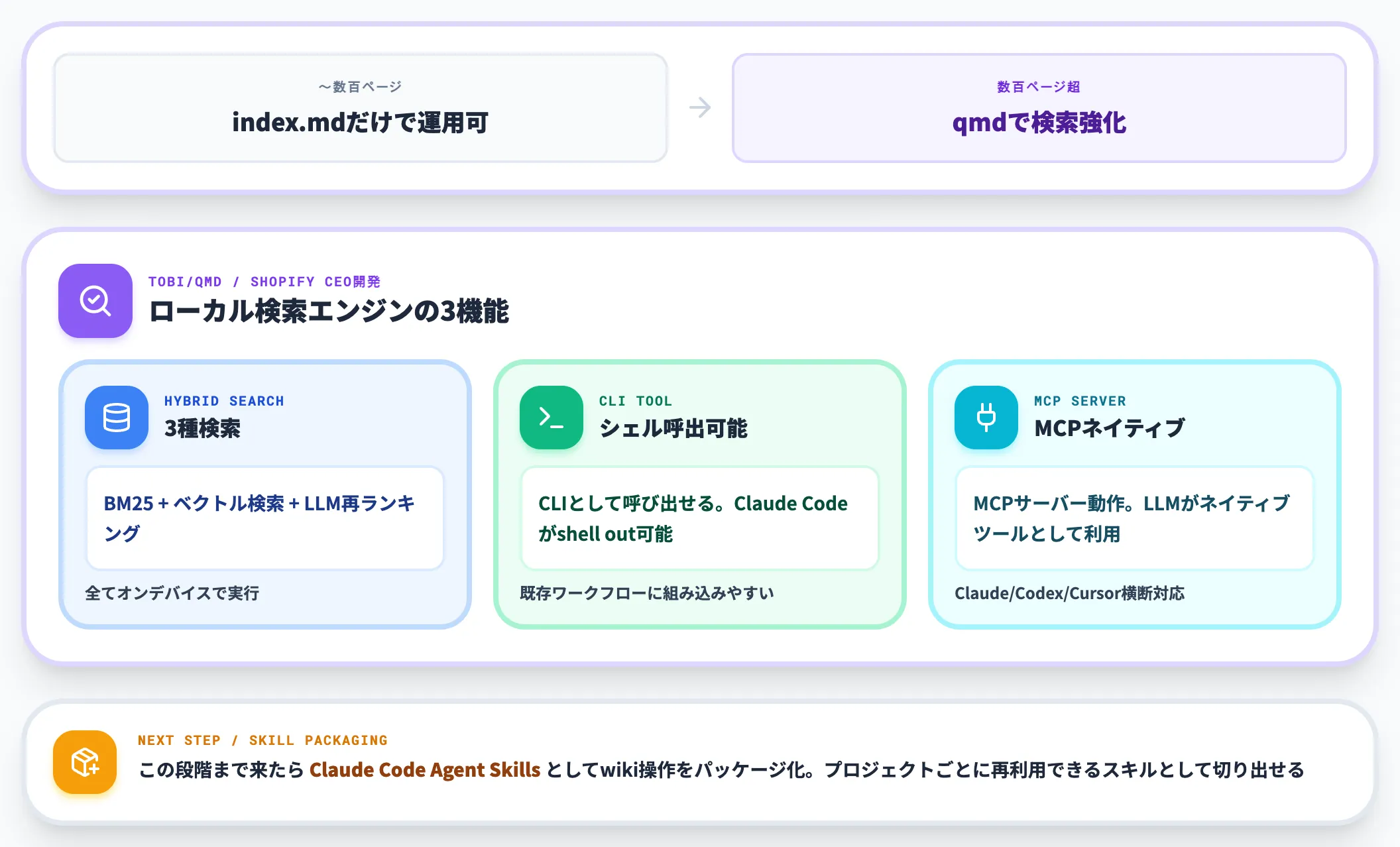The image size is (1400, 847).
Task: Click 'NEXT STEP / SKILL PACKAGING' caption
Action: click(x=262, y=740)
